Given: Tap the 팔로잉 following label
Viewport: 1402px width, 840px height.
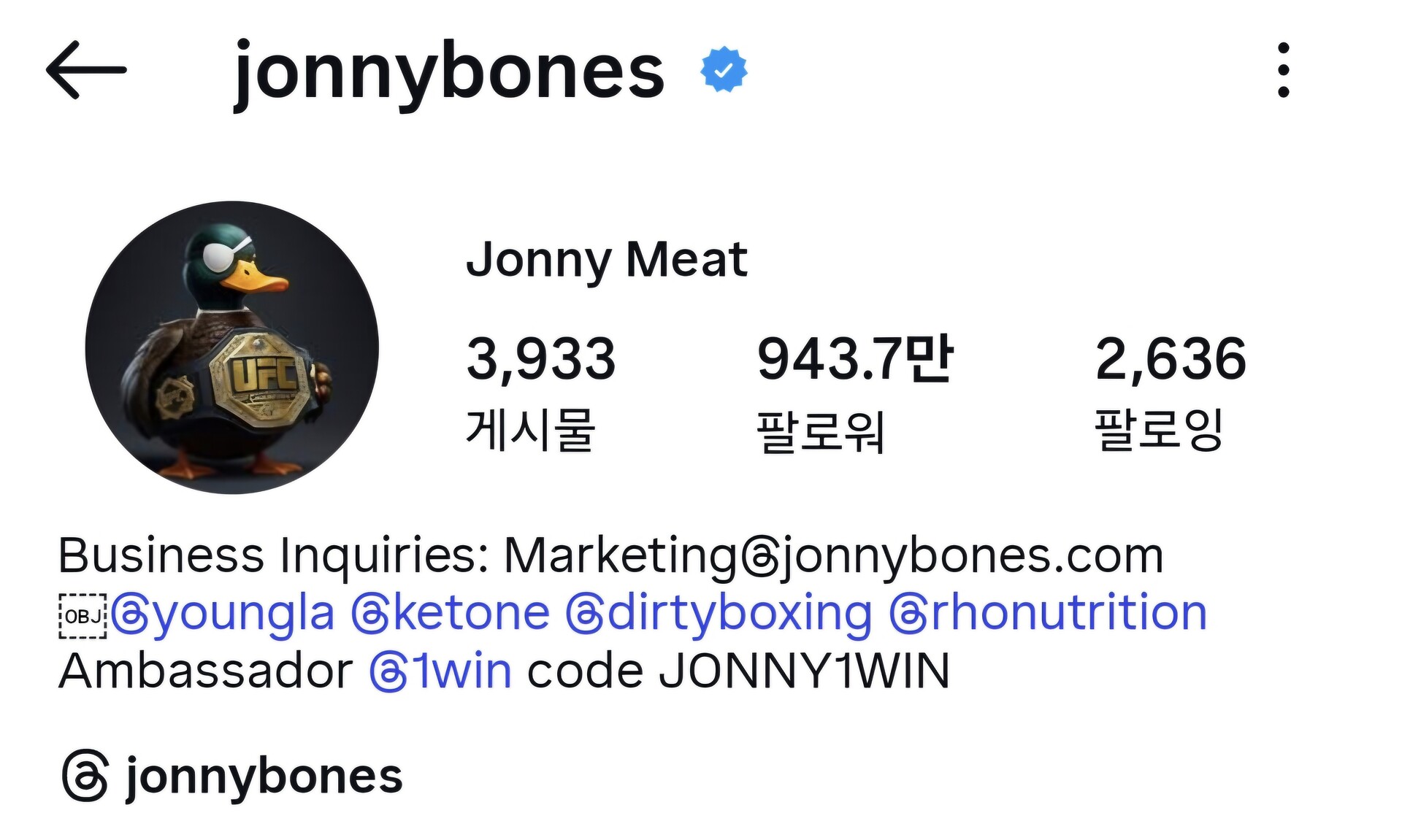Looking at the screenshot, I should (1159, 429).
